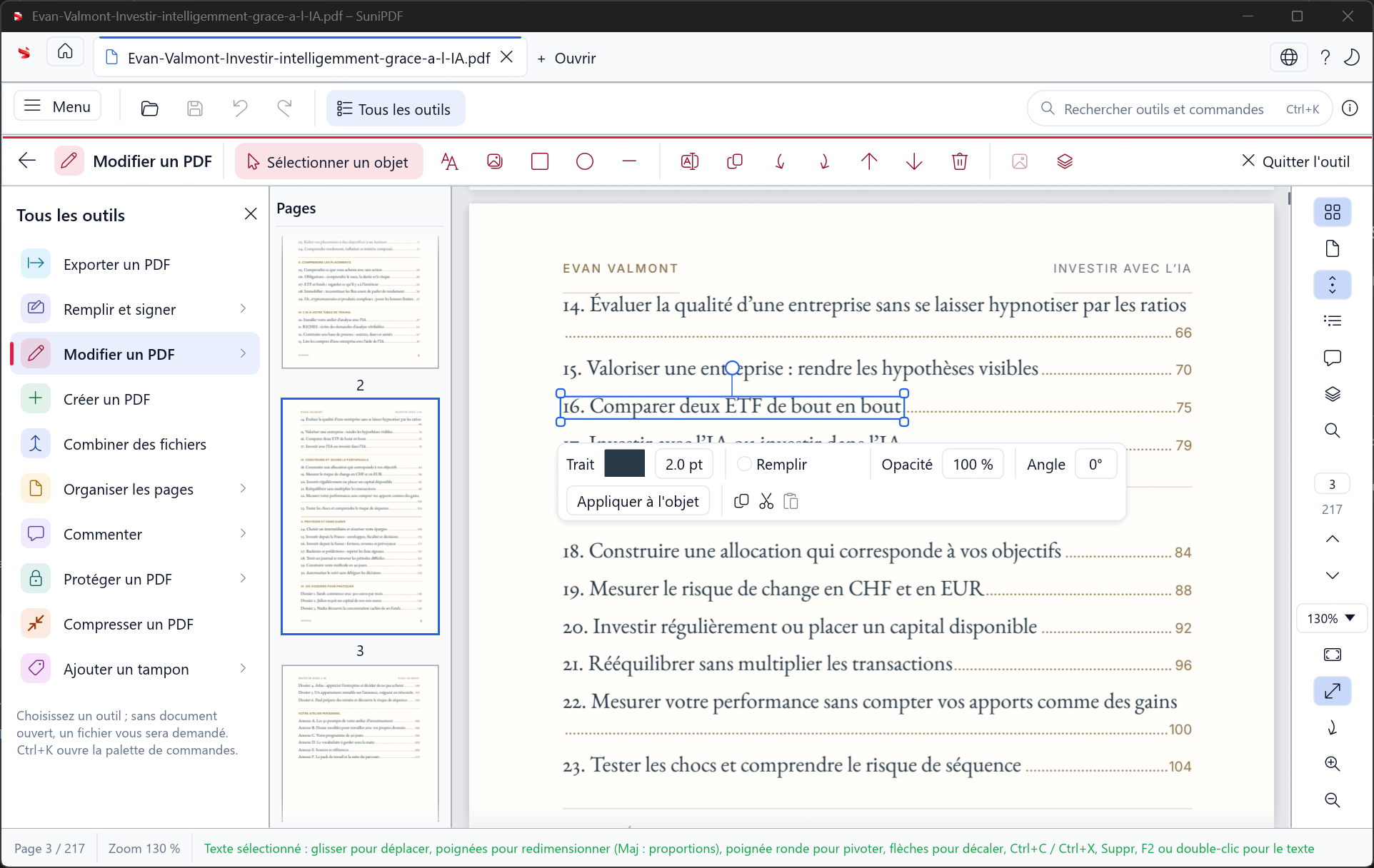Toggle continuous scroll mode in right sidebar

click(1333, 285)
